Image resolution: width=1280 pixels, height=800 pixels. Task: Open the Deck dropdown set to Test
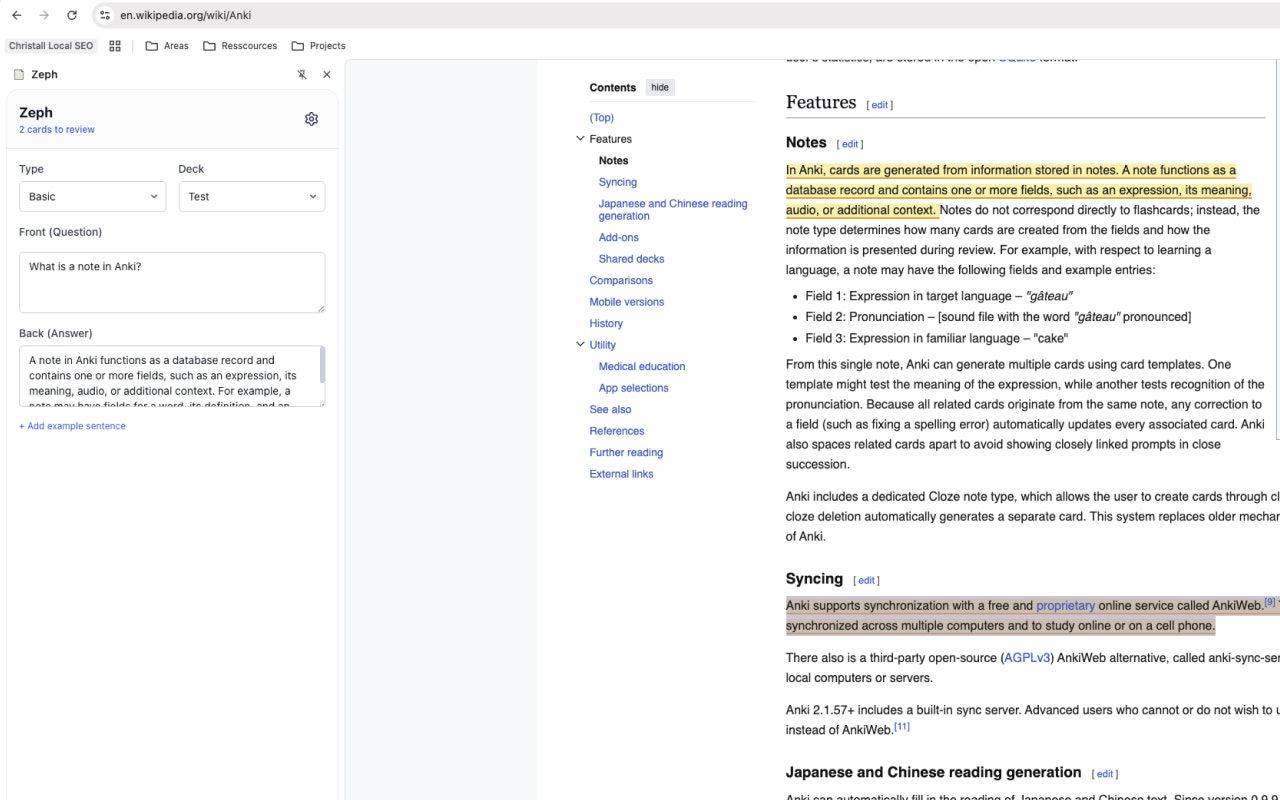click(252, 197)
